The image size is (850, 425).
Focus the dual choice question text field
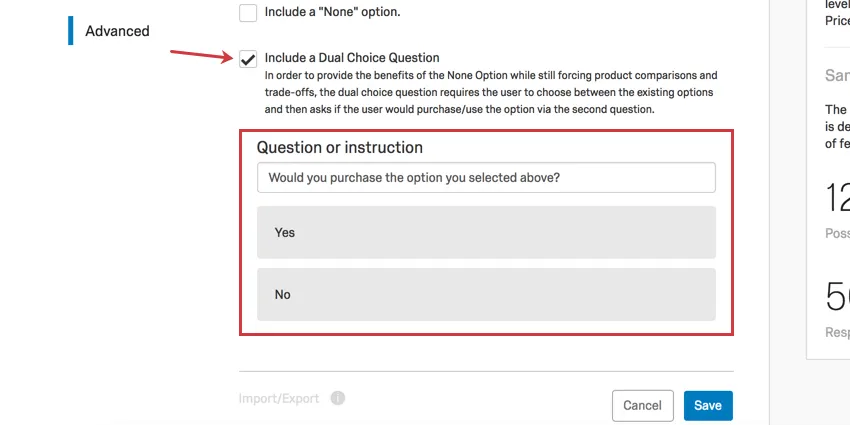pyautogui.click(x=486, y=178)
